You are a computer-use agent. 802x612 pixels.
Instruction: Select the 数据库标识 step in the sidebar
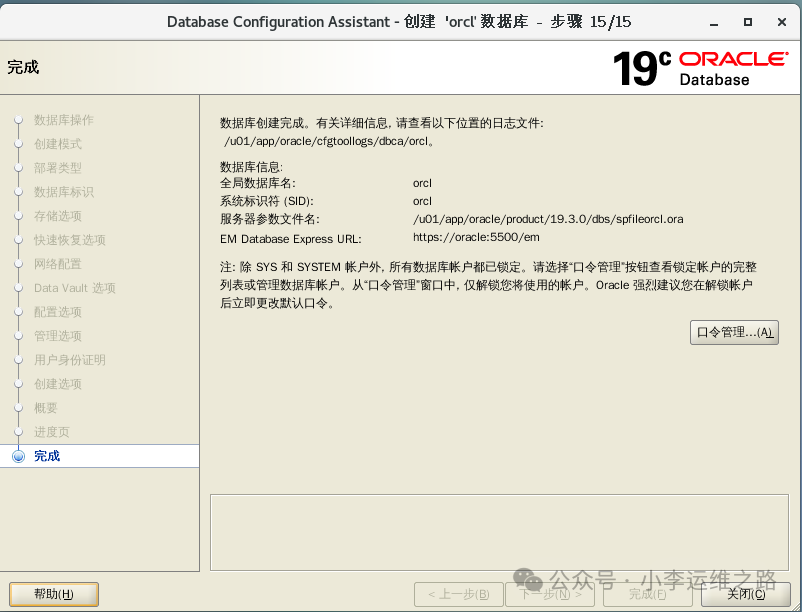coord(63,192)
